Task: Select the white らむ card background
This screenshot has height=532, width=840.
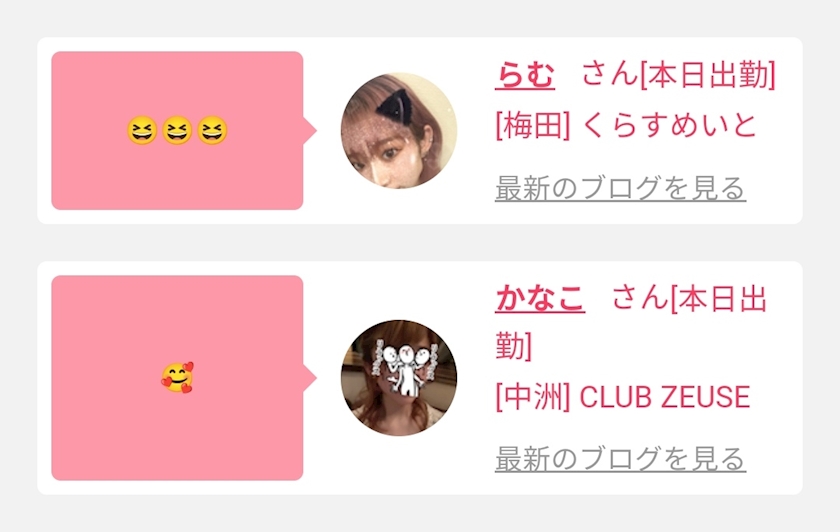Action: (x=420, y=131)
